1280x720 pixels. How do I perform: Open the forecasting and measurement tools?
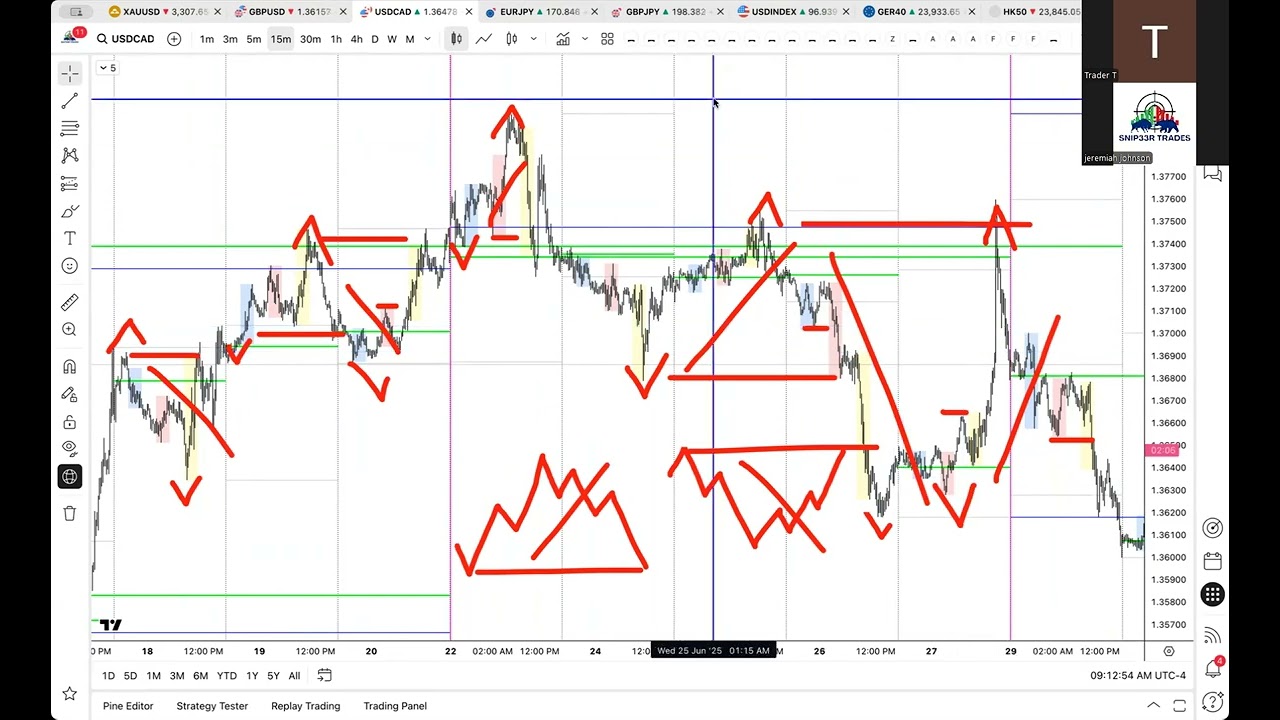69,183
